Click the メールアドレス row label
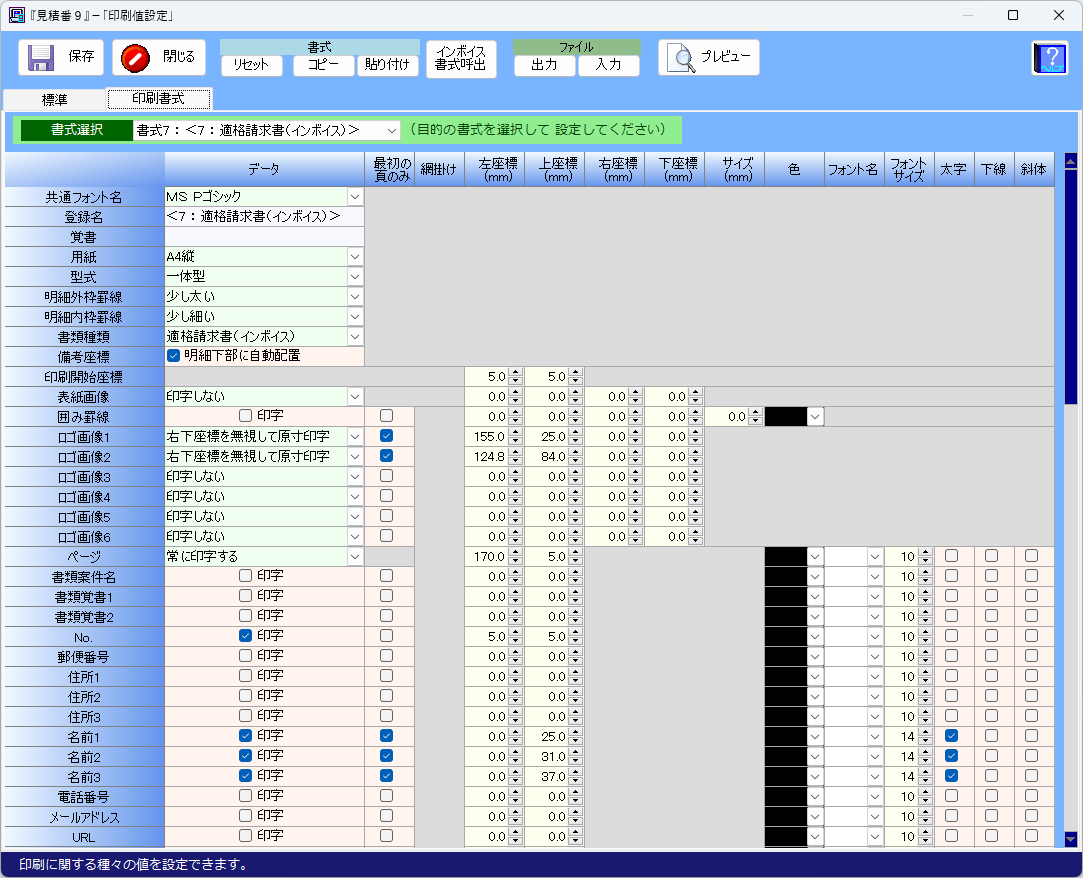 coord(84,817)
